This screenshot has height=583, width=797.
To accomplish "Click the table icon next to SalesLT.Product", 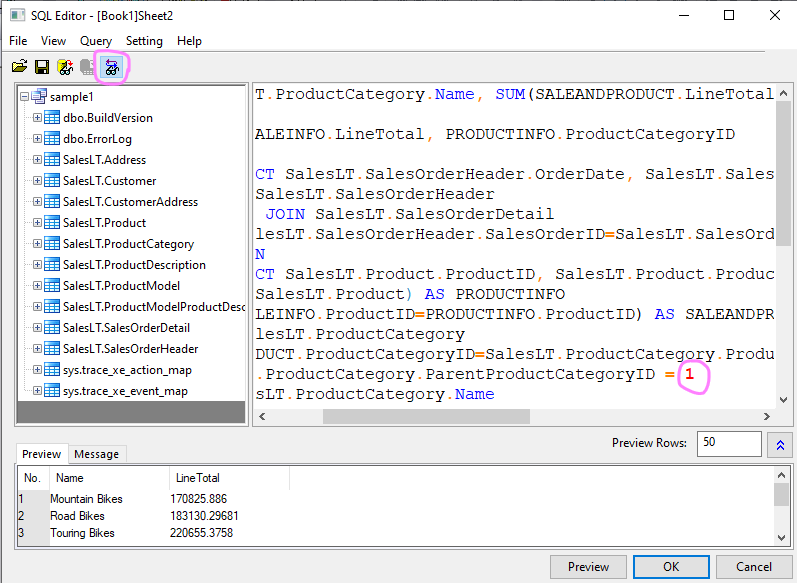I will (52, 223).
